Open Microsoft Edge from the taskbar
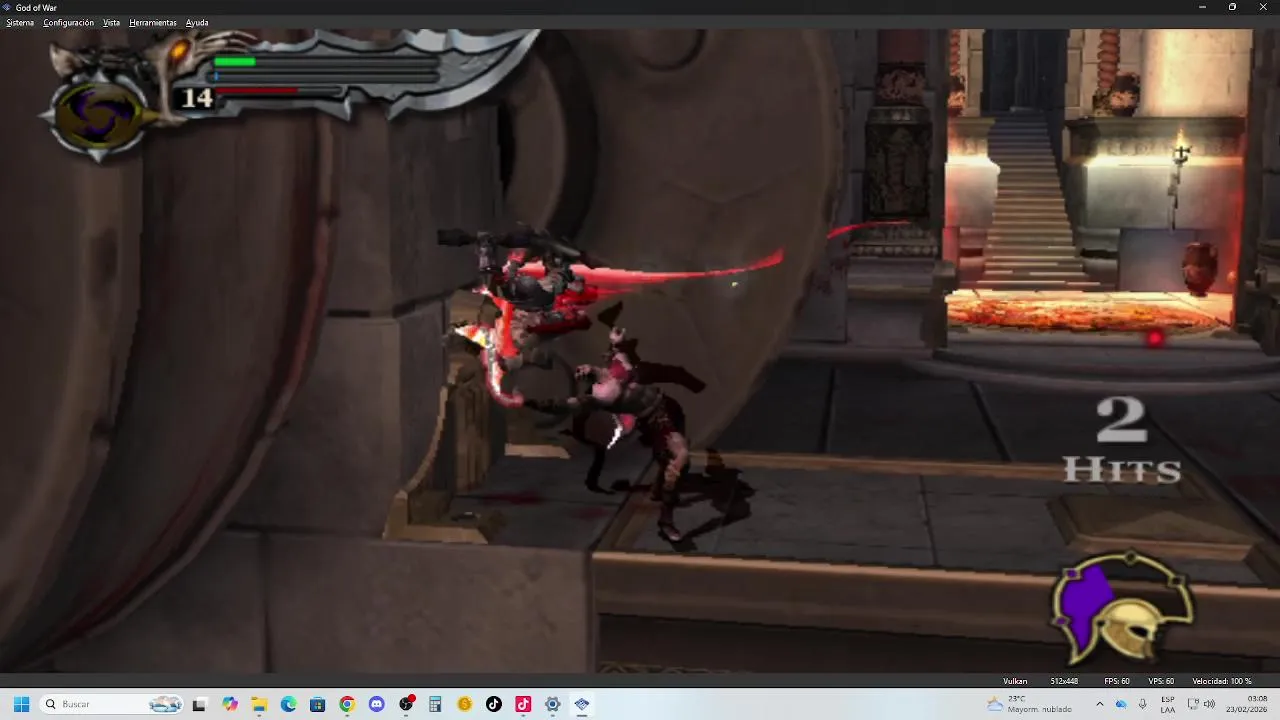 pos(288,704)
